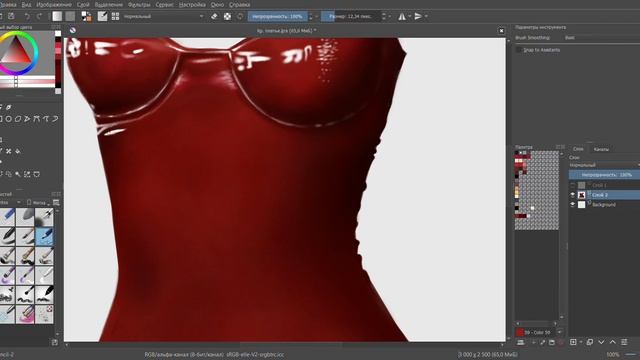Hide the Слой 2 layer

pos(573,195)
